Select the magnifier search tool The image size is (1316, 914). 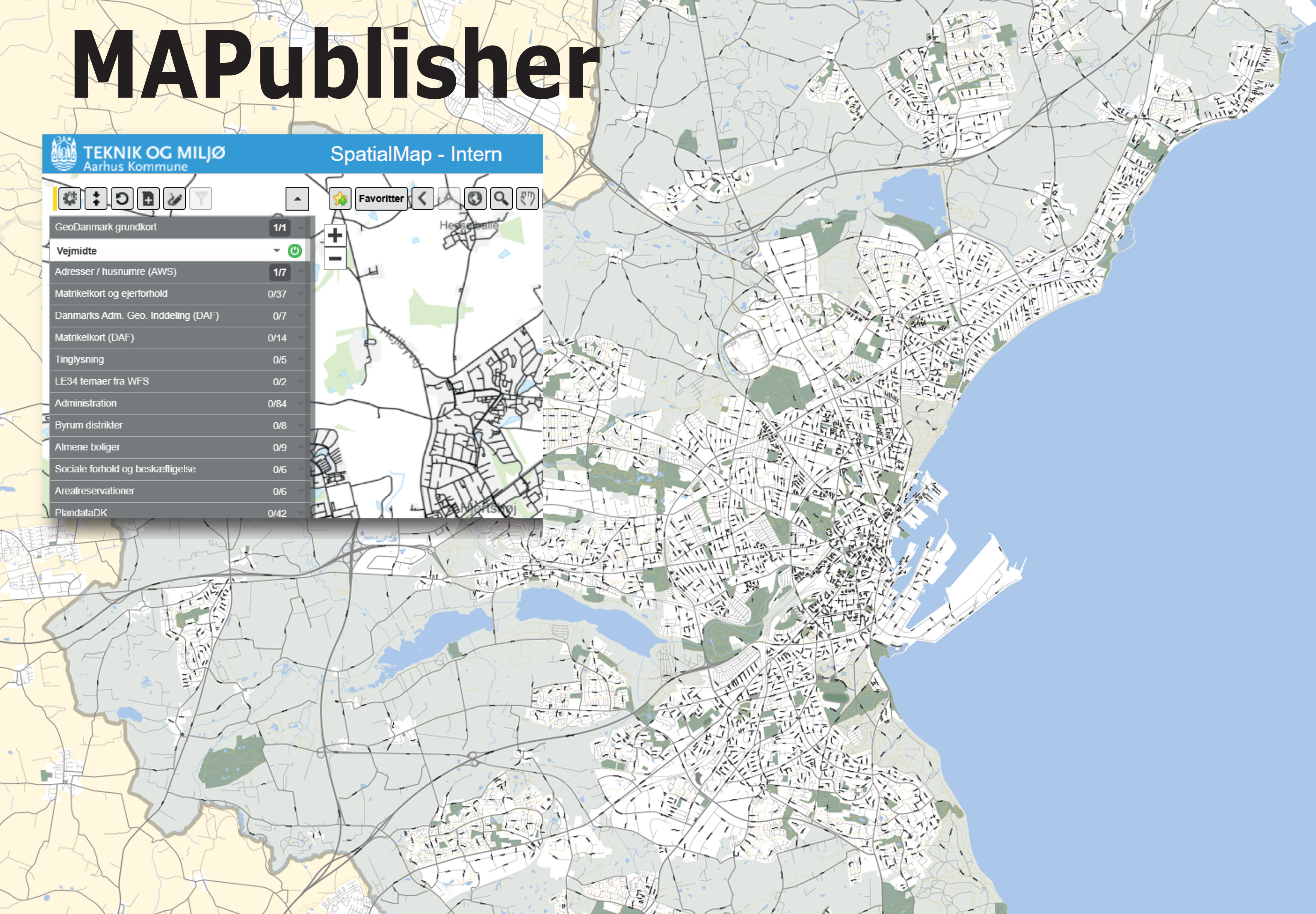pos(501,199)
